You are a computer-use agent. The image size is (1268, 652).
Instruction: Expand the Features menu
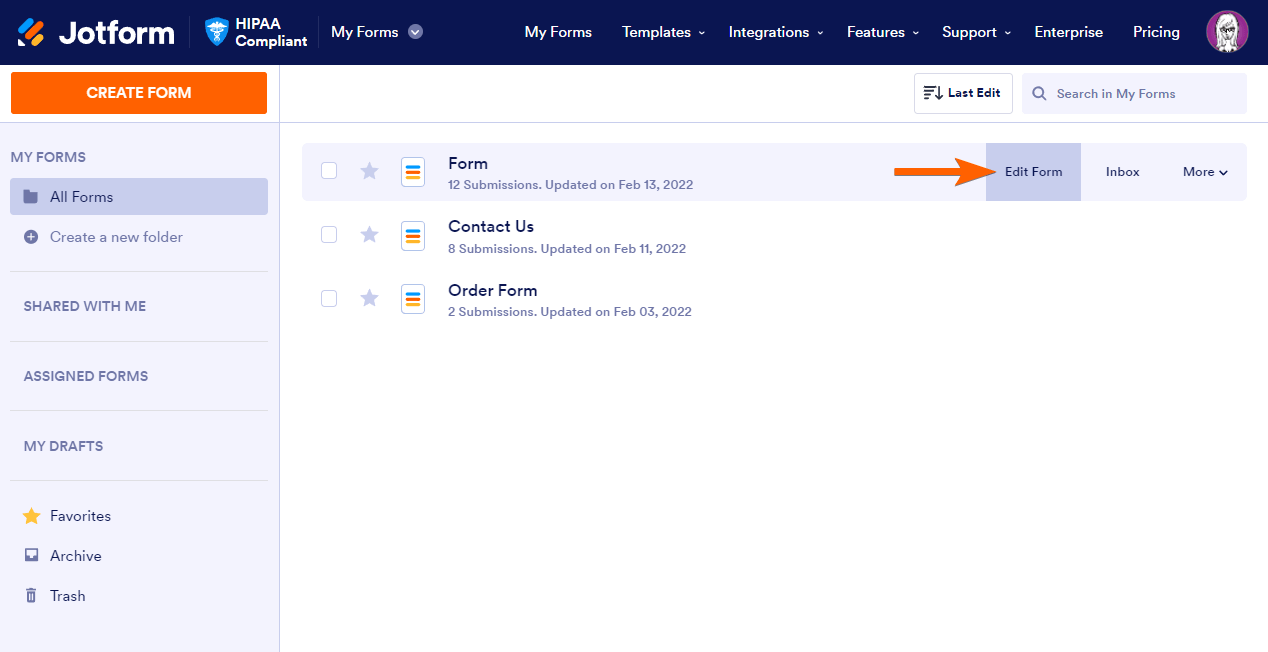[x=883, y=32]
